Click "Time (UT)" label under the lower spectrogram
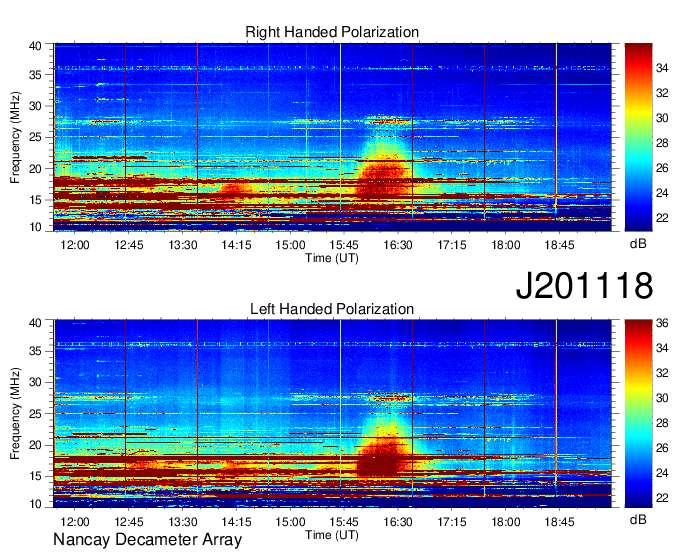 point(332,535)
